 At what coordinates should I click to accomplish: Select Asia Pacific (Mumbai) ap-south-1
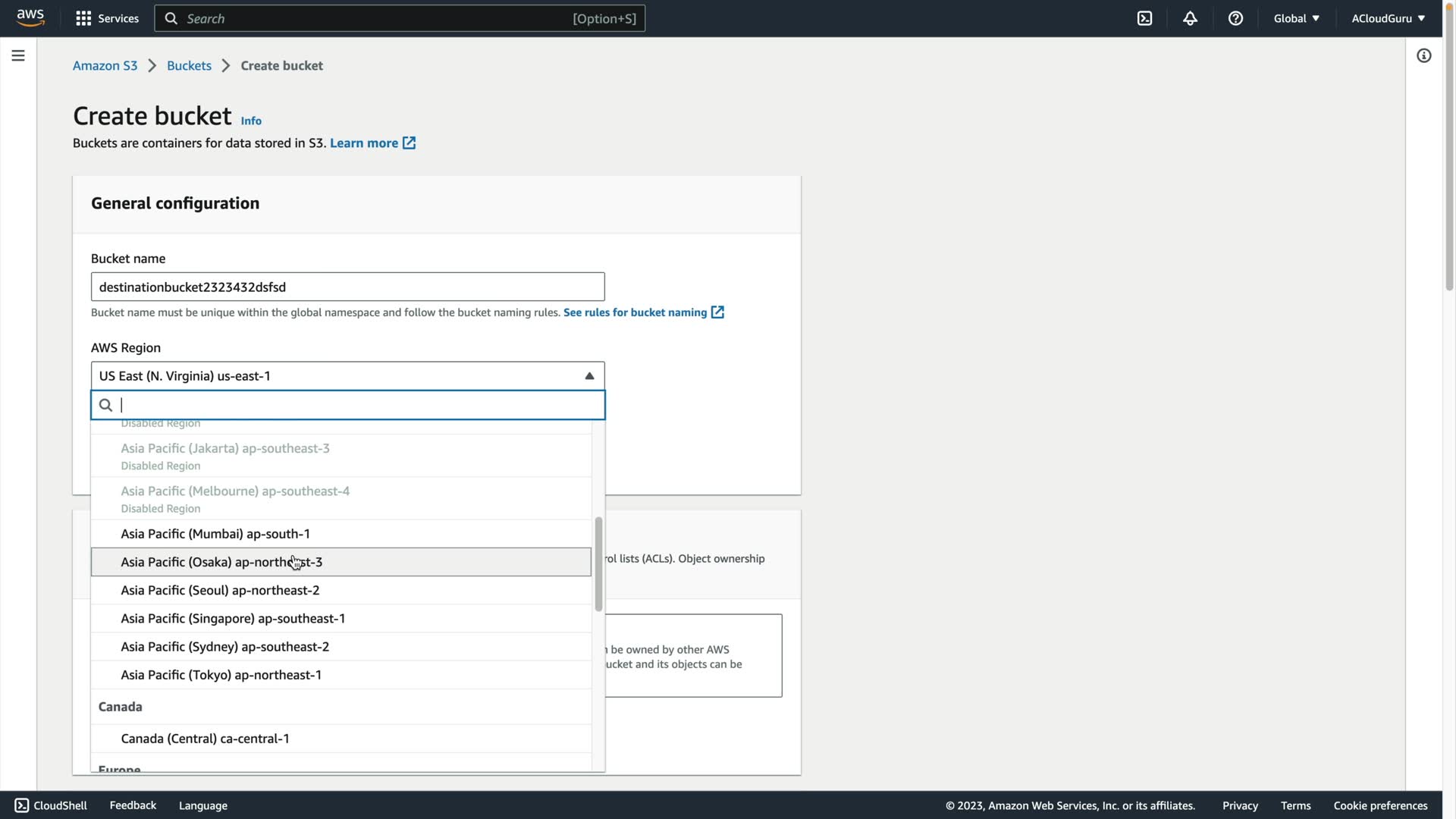pos(215,534)
